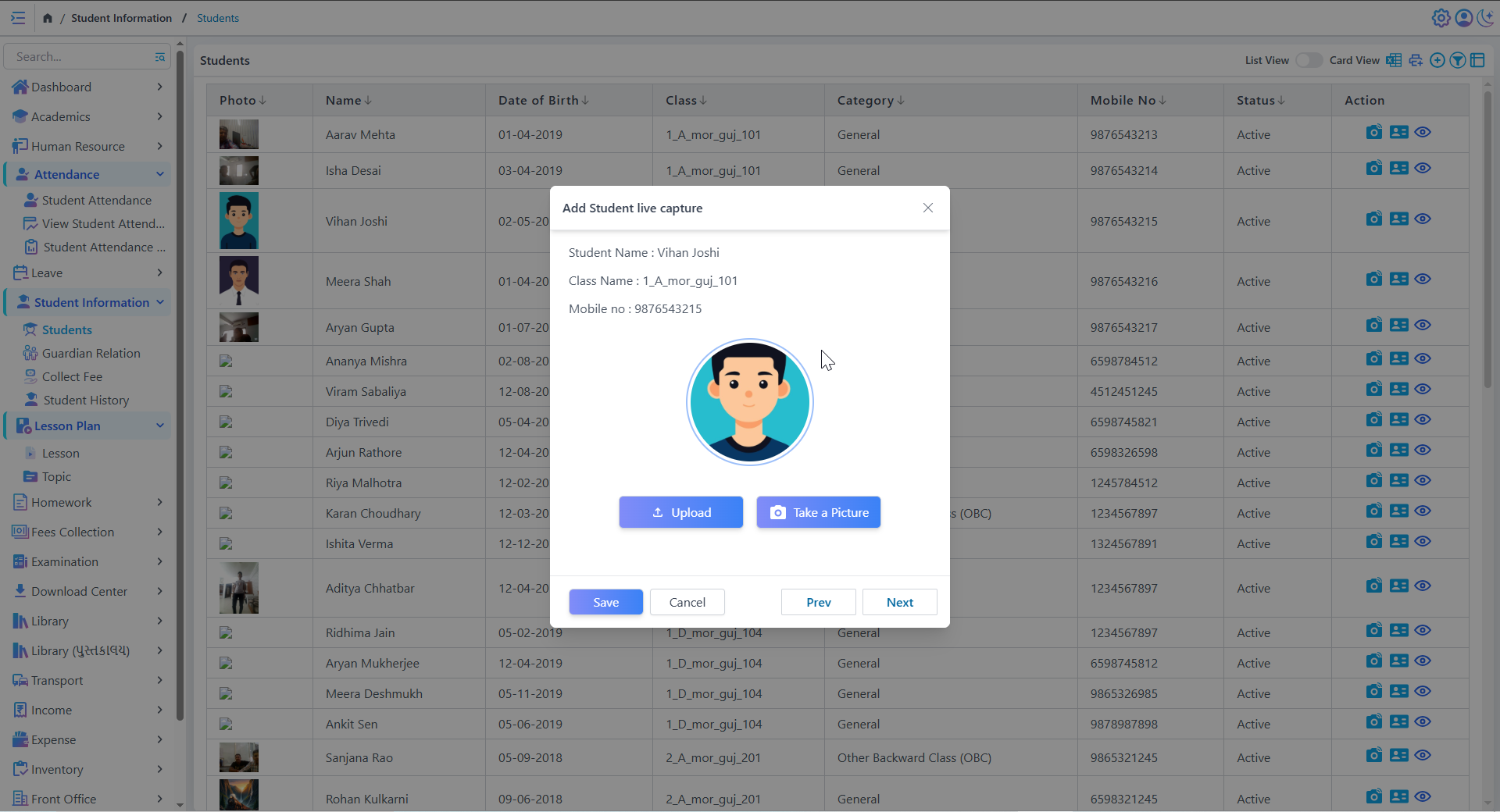
Task: Click the add student plus icon
Action: (1437, 60)
